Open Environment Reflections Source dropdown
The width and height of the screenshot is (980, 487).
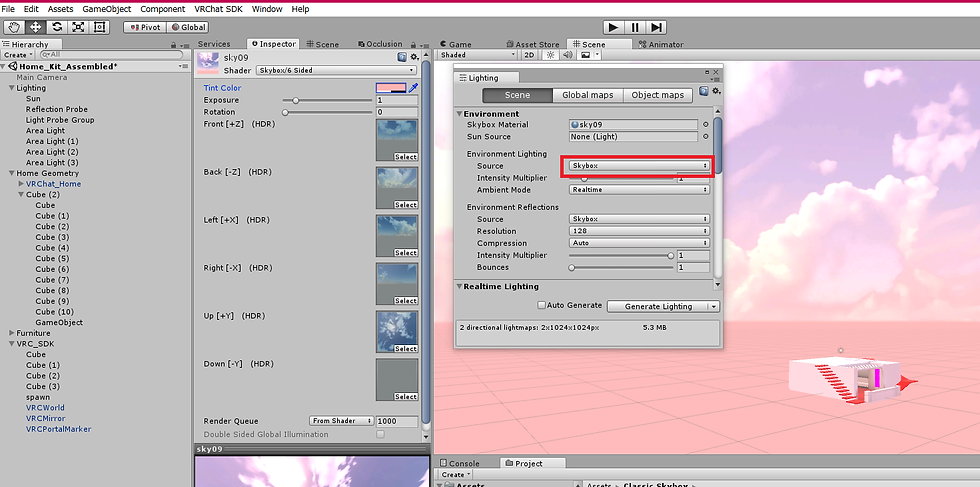[639, 219]
